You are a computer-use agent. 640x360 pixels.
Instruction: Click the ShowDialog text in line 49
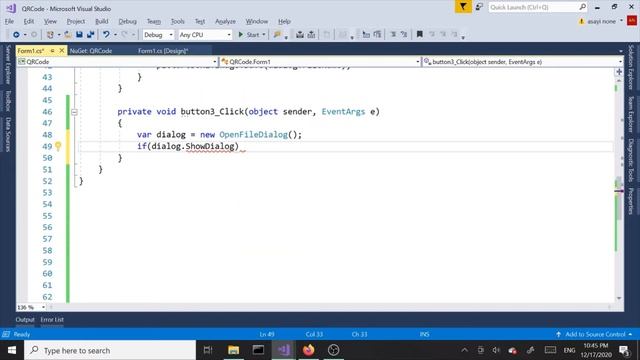[x=210, y=146]
